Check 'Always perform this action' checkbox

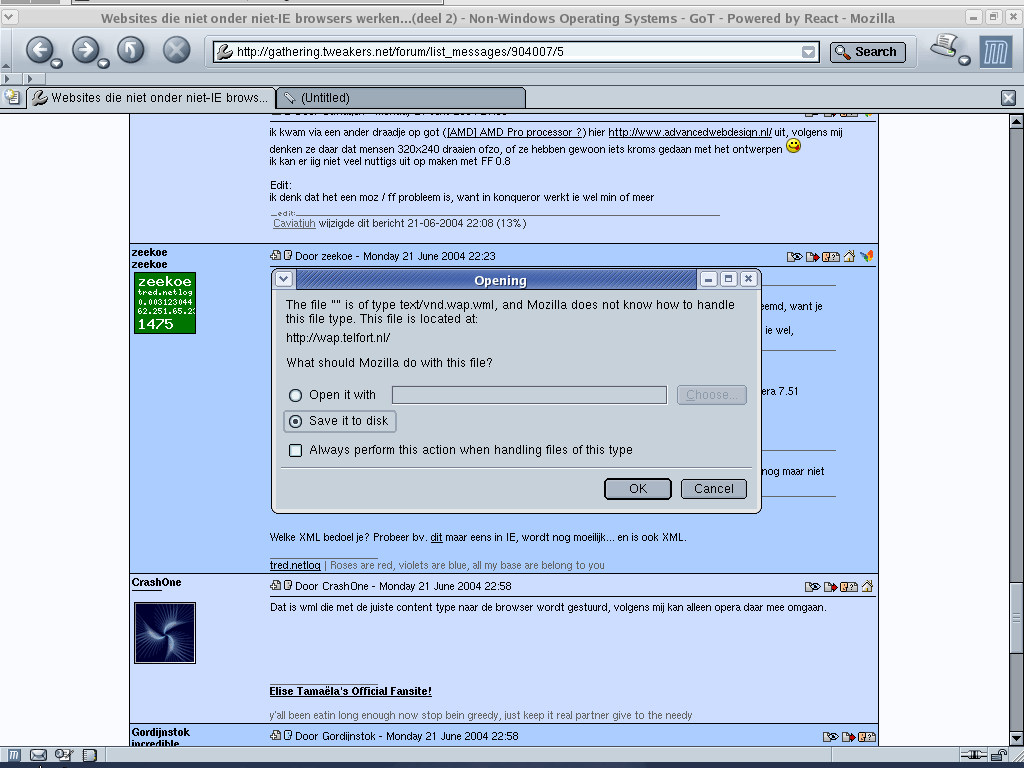[295, 450]
